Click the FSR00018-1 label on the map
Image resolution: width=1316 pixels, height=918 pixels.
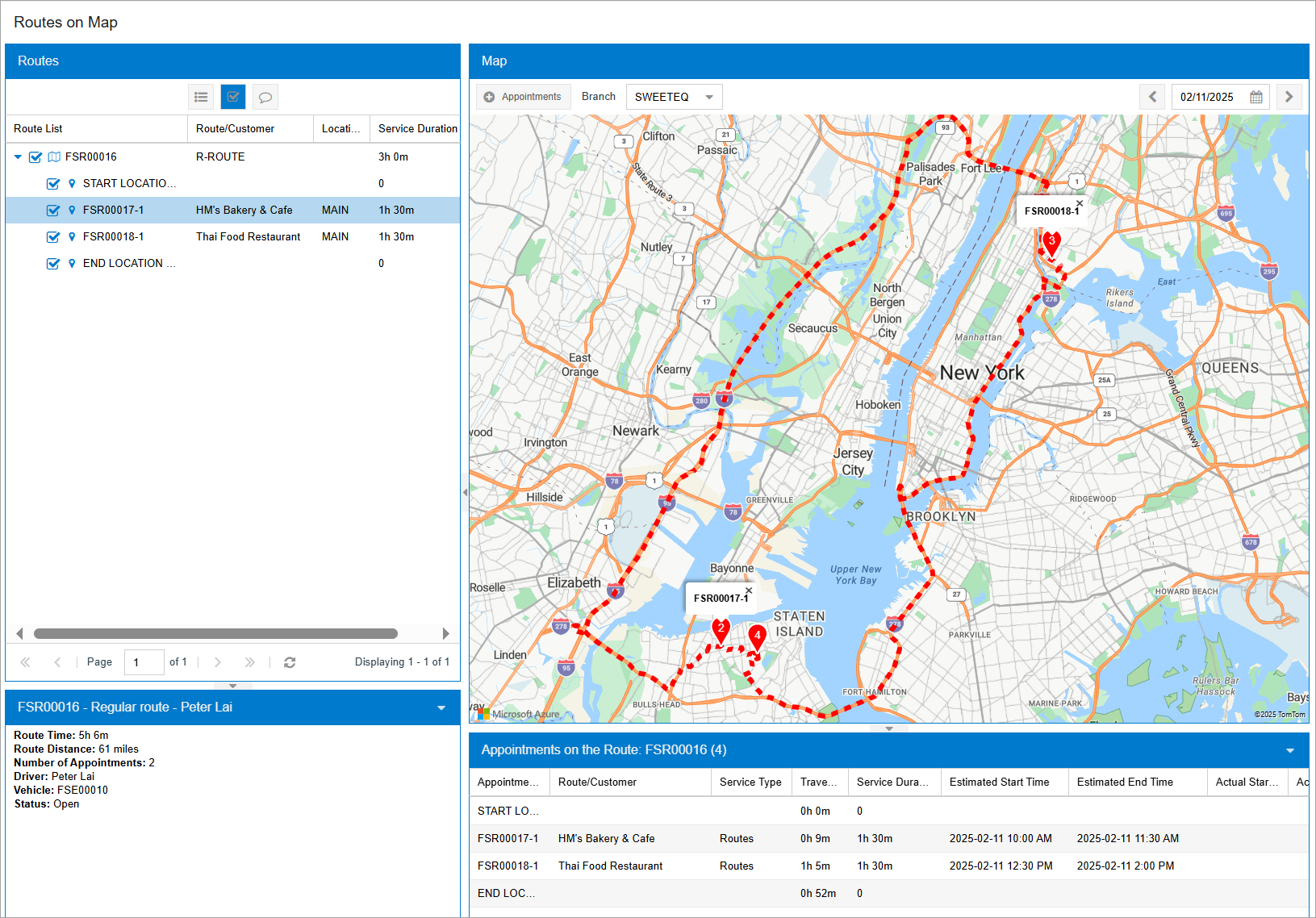click(x=1051, y=211)
